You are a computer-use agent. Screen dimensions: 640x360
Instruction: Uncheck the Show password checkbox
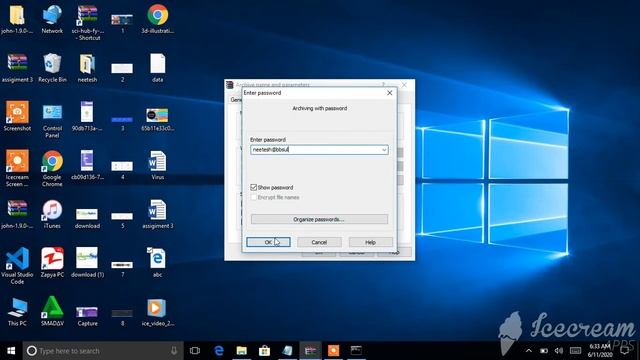253,187
